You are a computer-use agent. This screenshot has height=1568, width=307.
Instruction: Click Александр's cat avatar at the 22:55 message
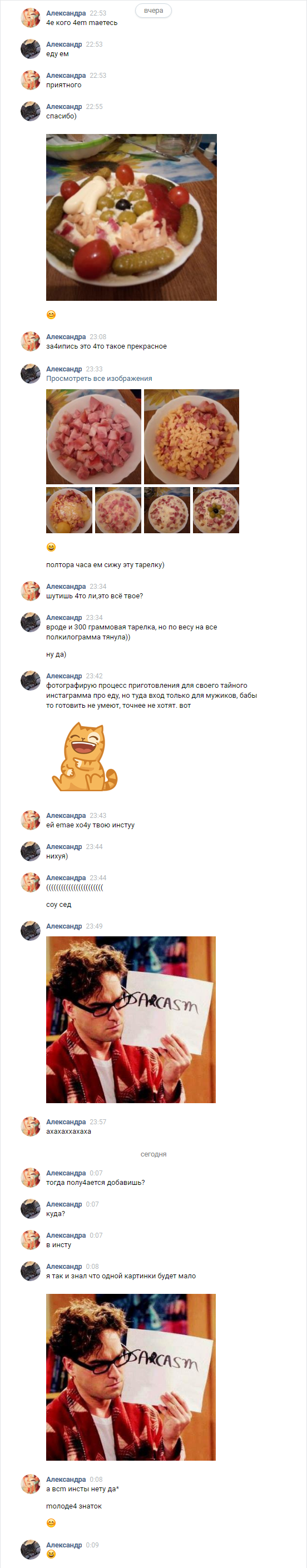(x=31, y=111)
